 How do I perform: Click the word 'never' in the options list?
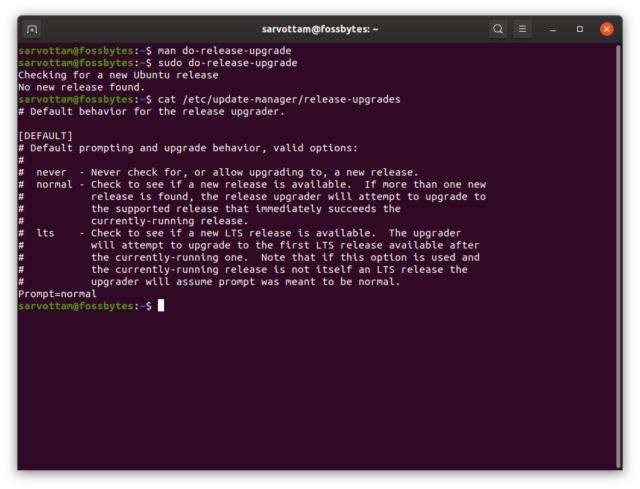click(51, 172)
